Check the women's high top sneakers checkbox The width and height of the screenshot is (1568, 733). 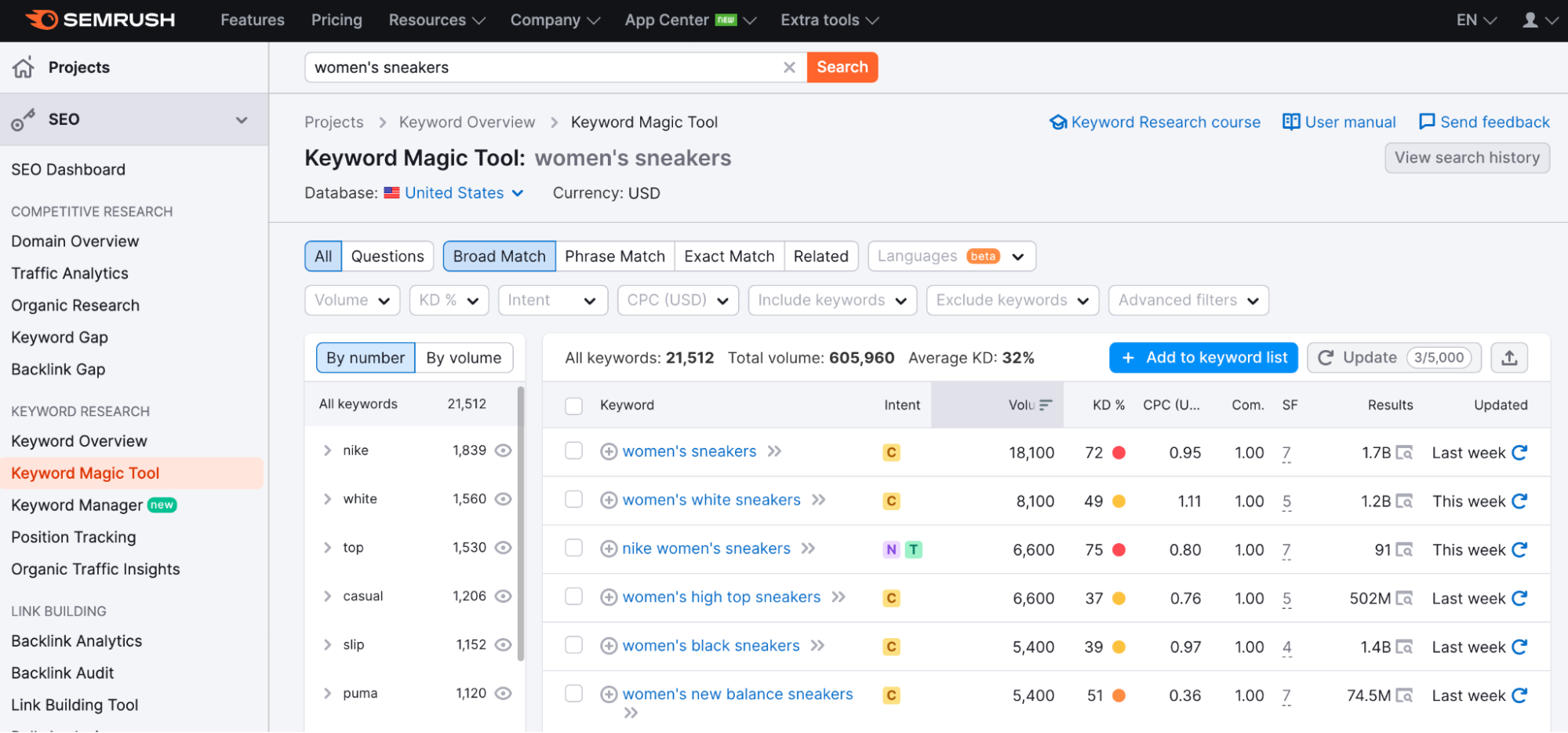point(574,597)
